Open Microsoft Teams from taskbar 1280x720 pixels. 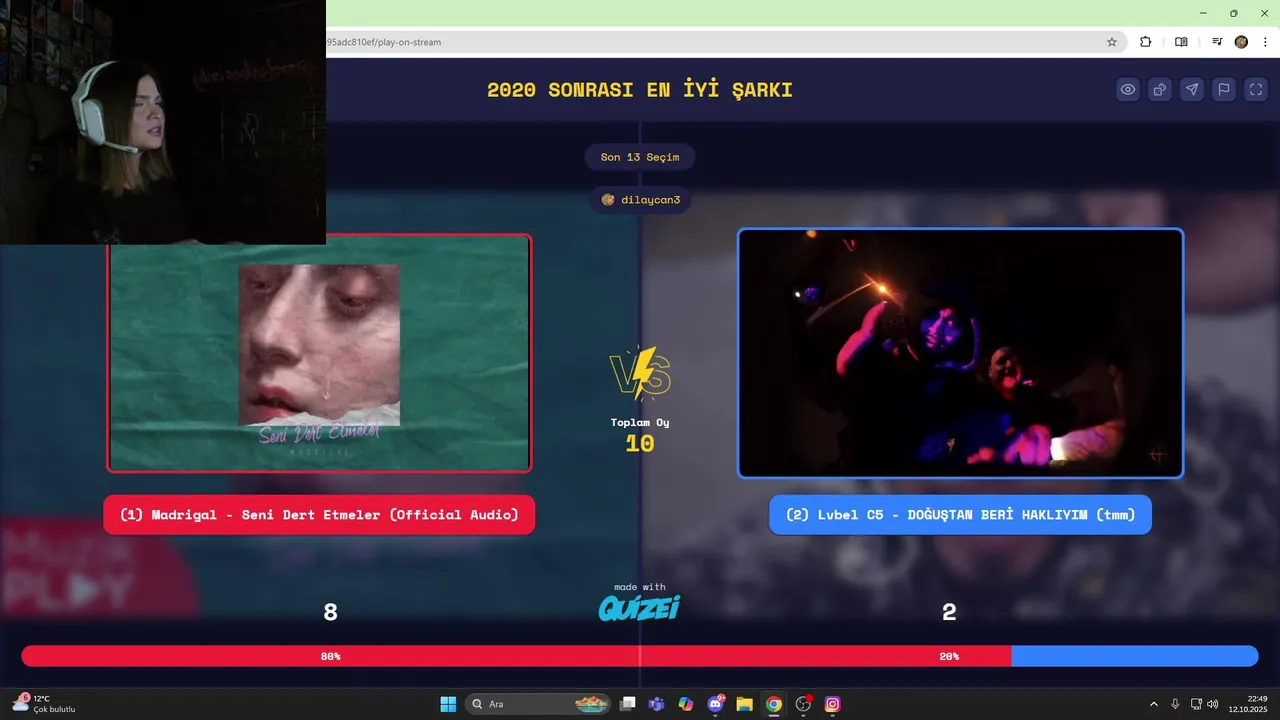(657, 704)
